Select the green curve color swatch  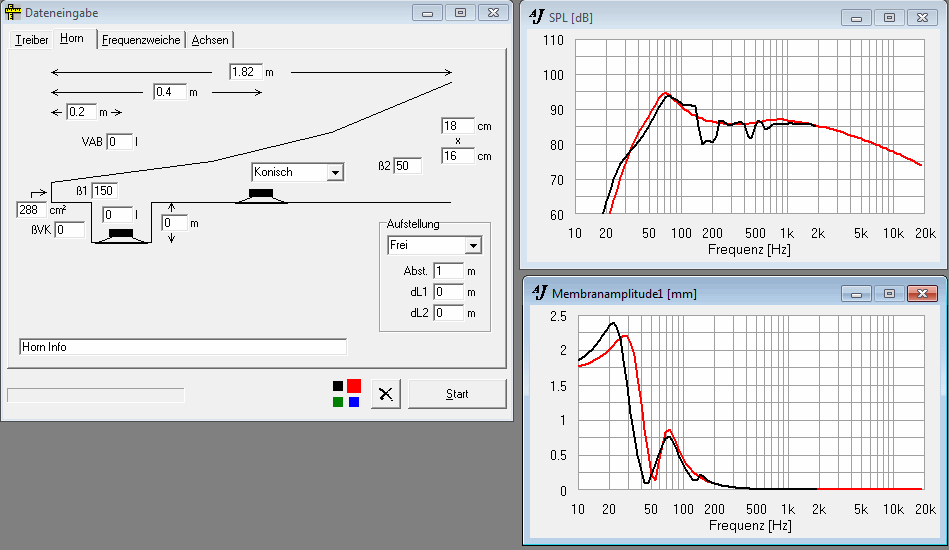[x=338, y=402]
